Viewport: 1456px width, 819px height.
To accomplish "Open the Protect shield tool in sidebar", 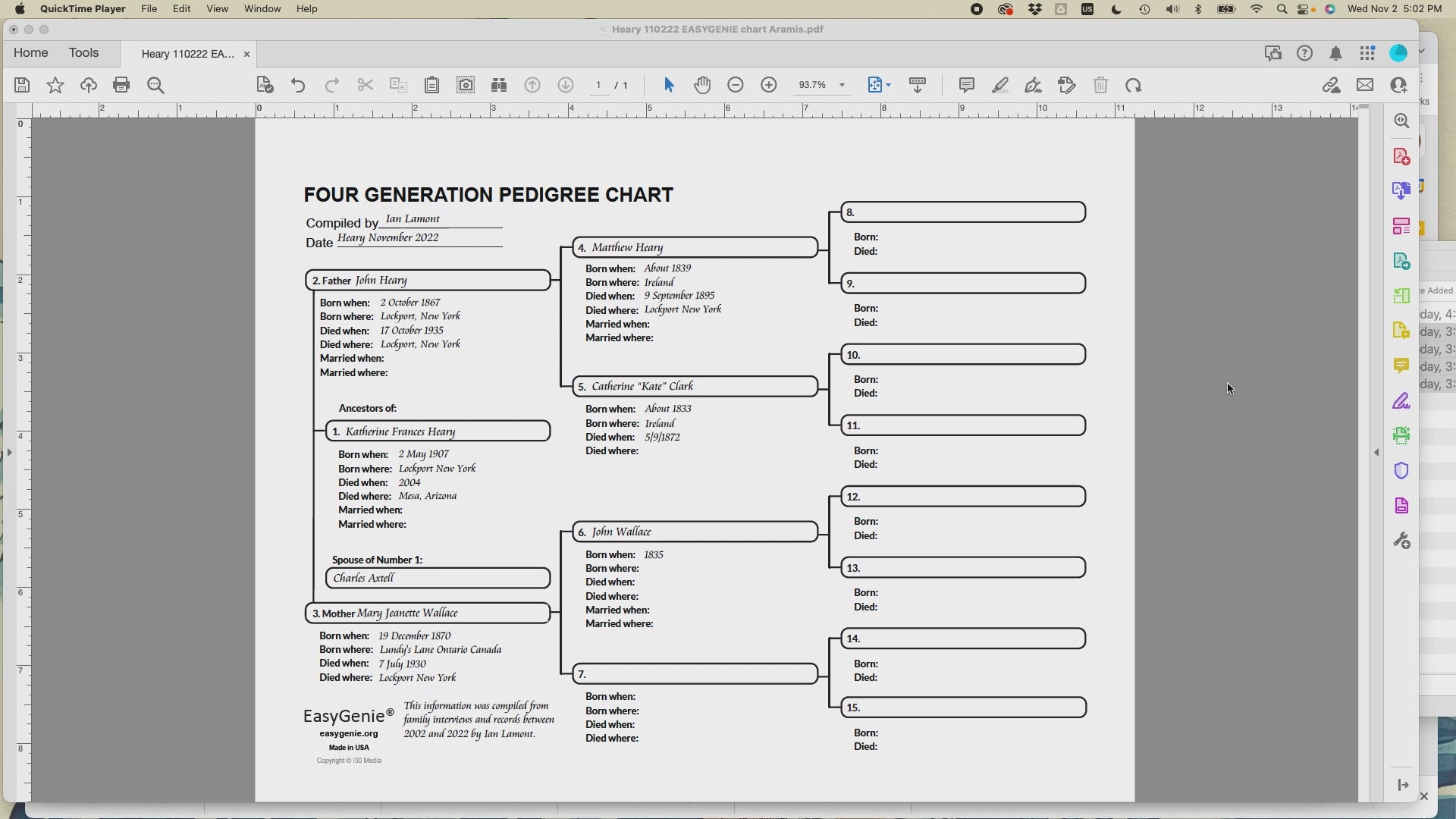I will pyautogui.click(x=1401, y=471).
